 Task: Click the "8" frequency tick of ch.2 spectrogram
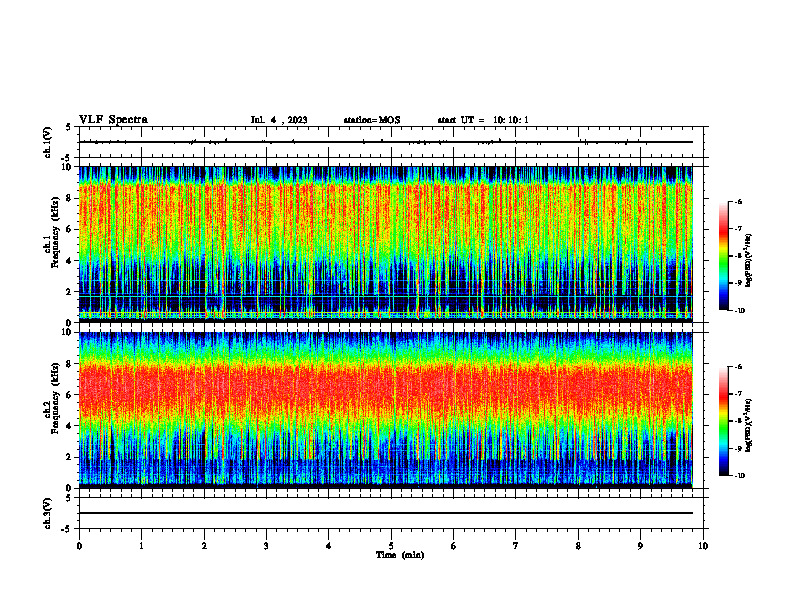click(x=70, y=364)
